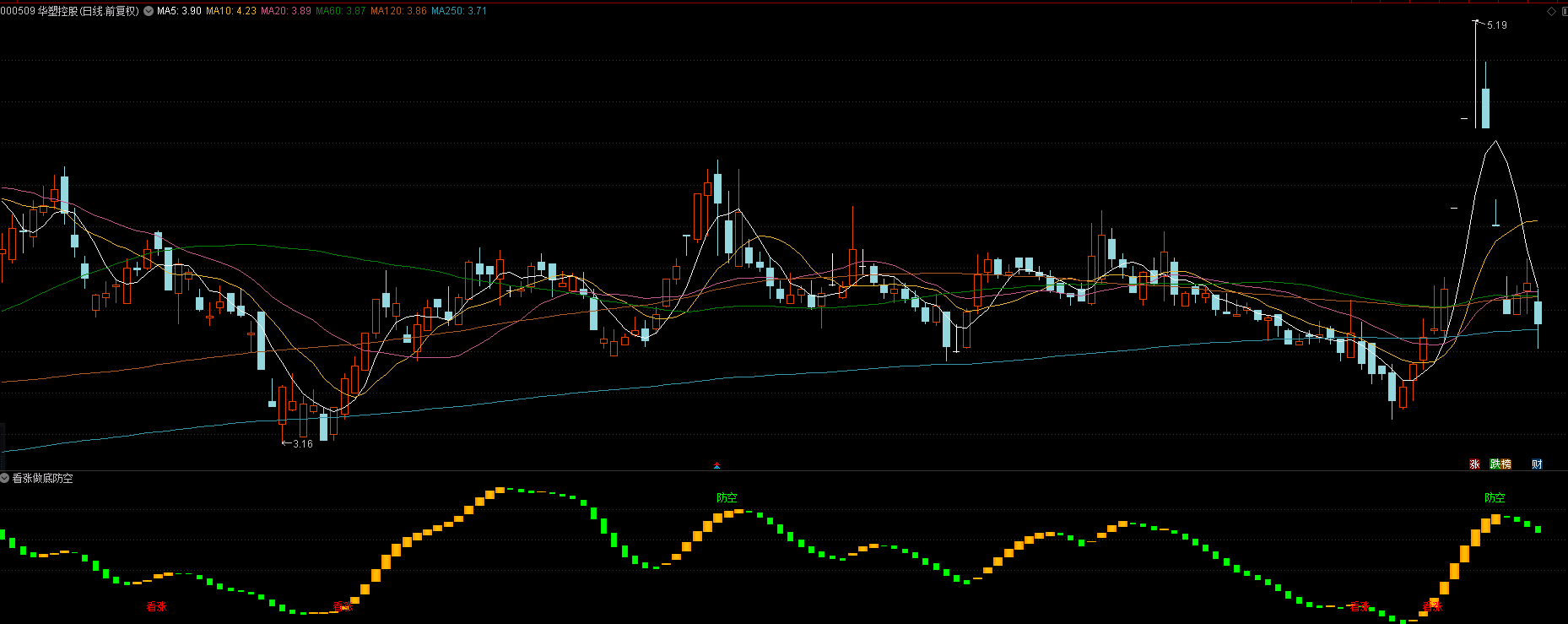
Task: Click the middle green 防空 signal label
Action: coord(727,498)
